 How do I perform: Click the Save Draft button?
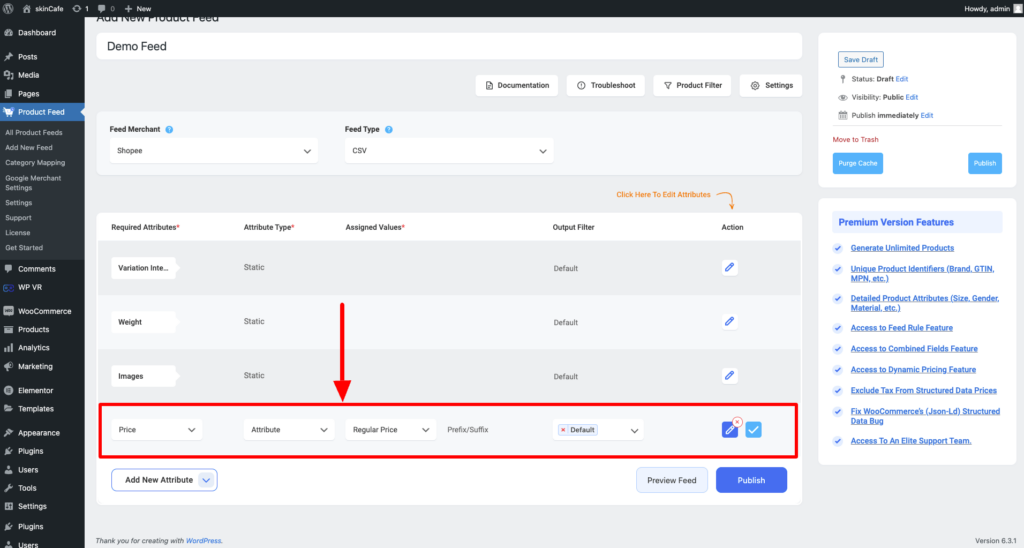[860, 59]
